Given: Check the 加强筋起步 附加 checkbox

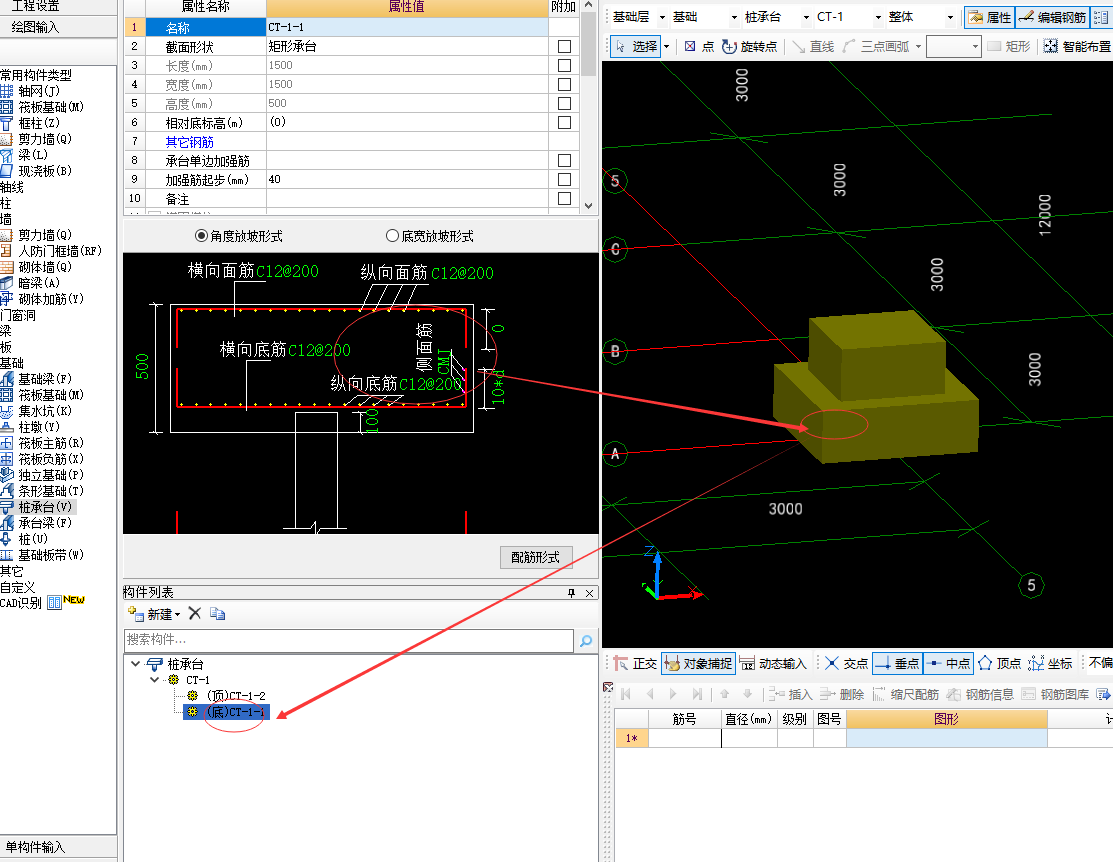Looking at the screenshot, I should tap(564, 179).
